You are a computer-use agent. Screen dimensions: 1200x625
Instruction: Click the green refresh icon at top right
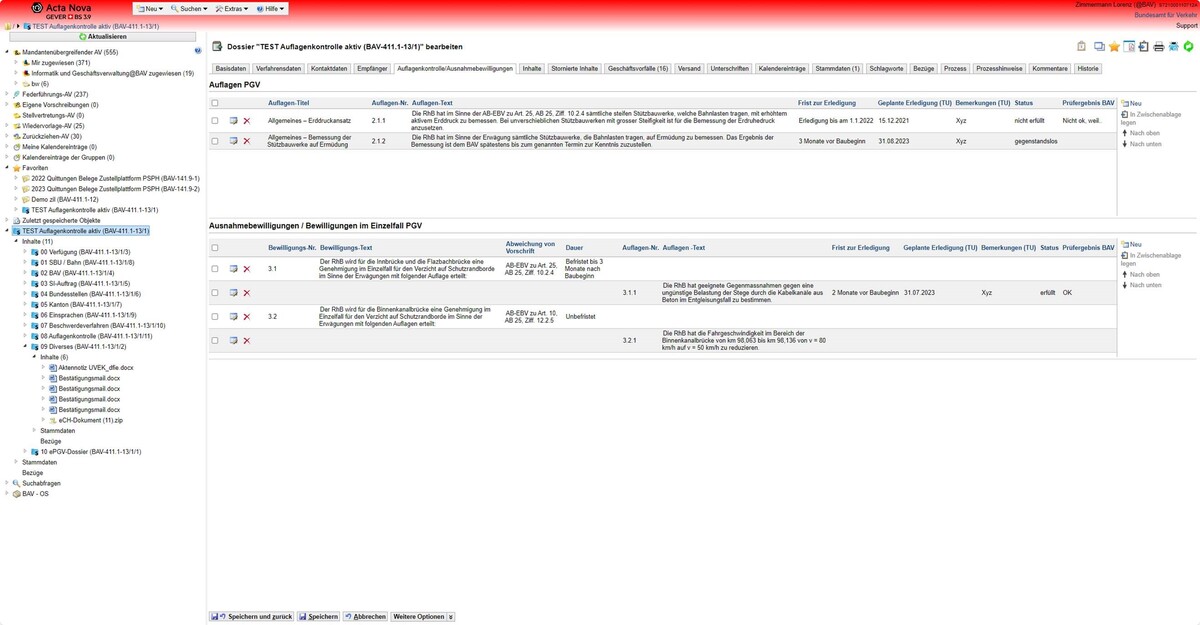1188,47
